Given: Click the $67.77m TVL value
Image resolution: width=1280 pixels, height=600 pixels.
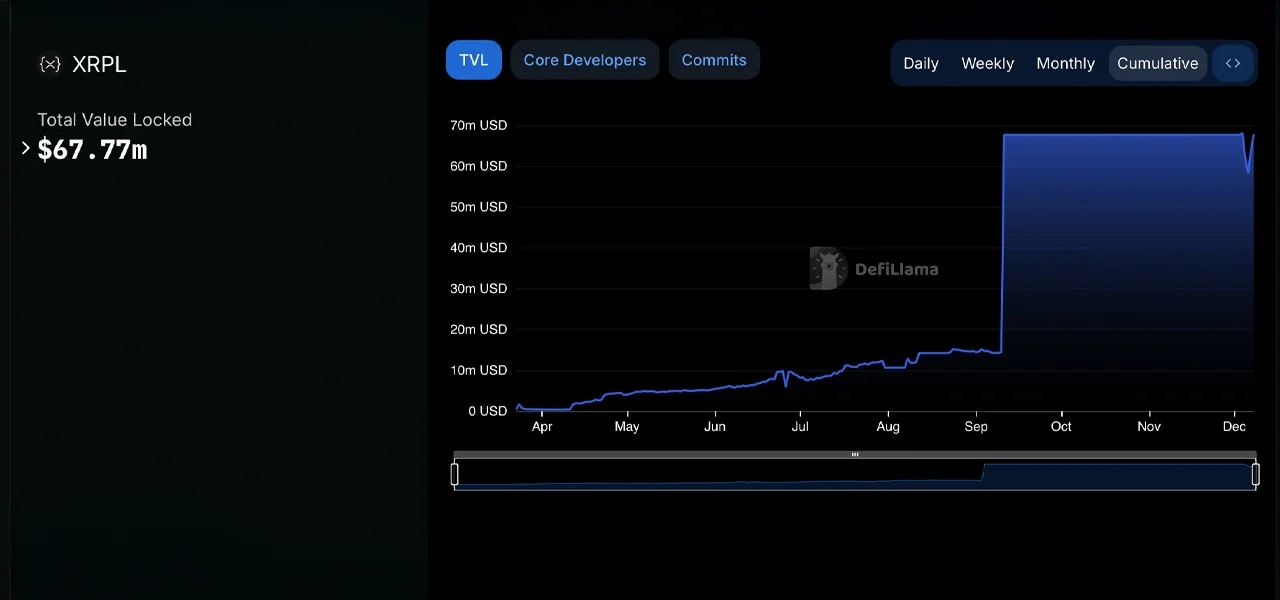Looking at the screenshot, I should pos(92,150).
